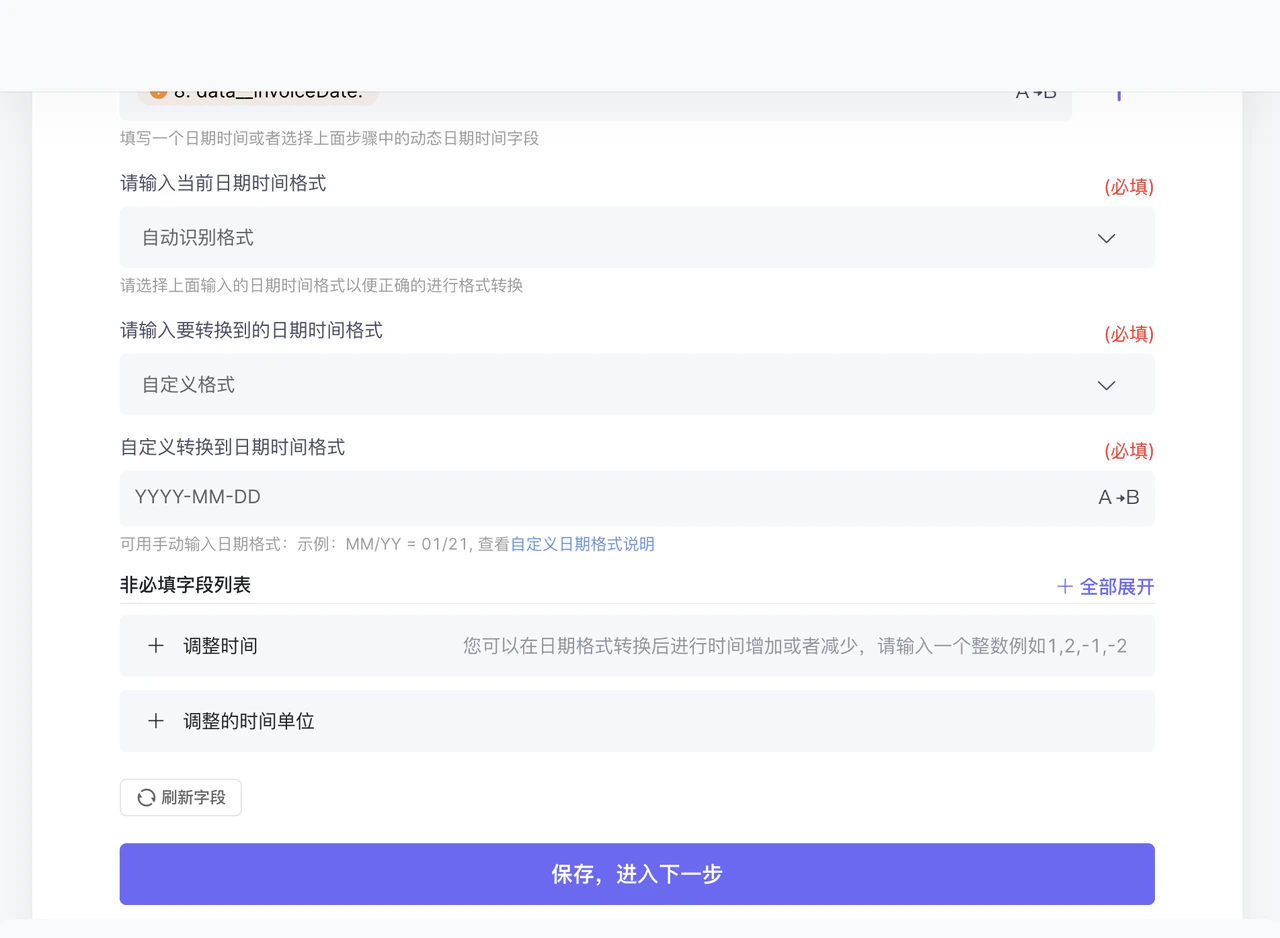Click the plus icon beside 调整时间

pos(156,646)
